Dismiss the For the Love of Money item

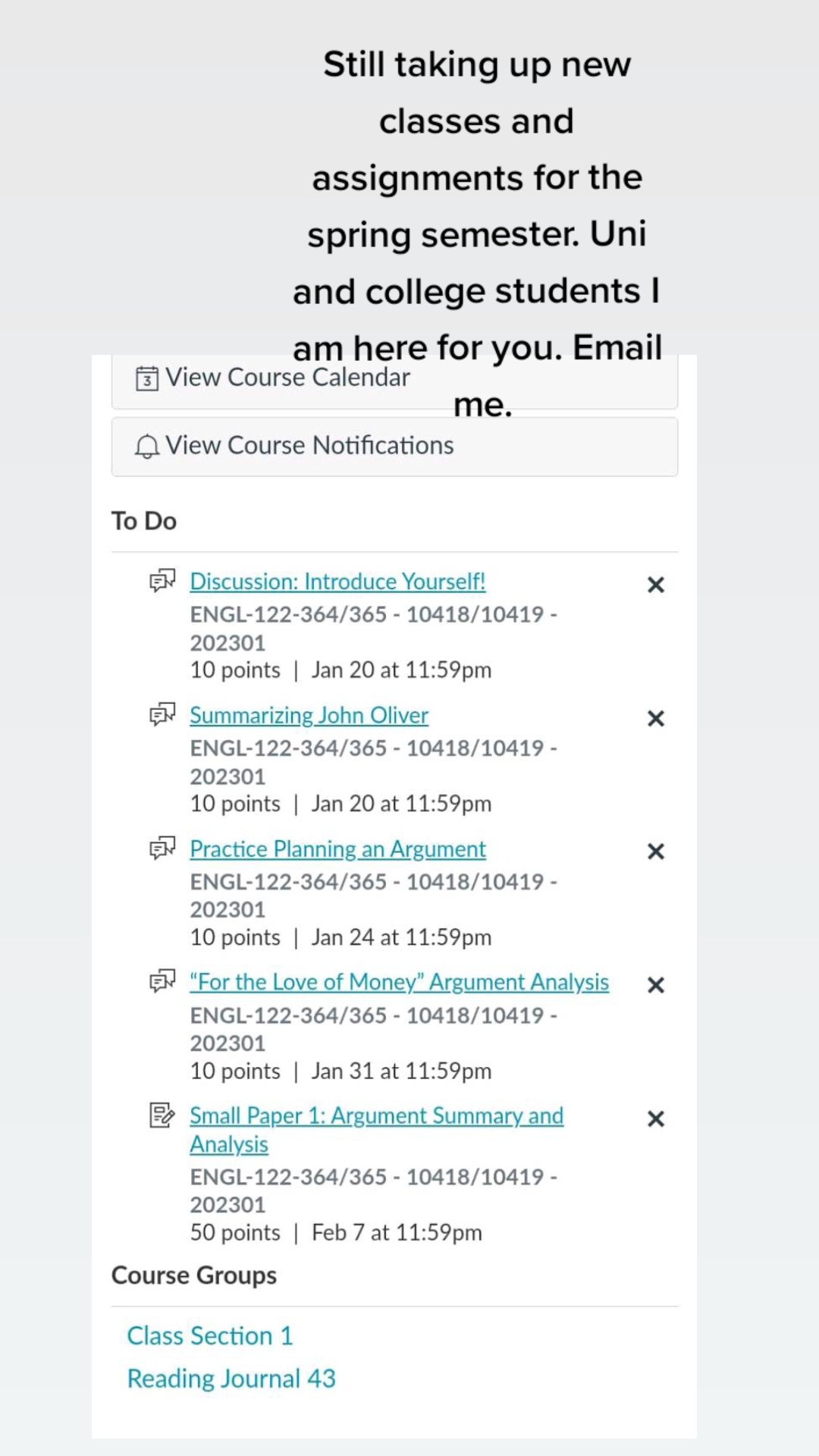point(656,985)
